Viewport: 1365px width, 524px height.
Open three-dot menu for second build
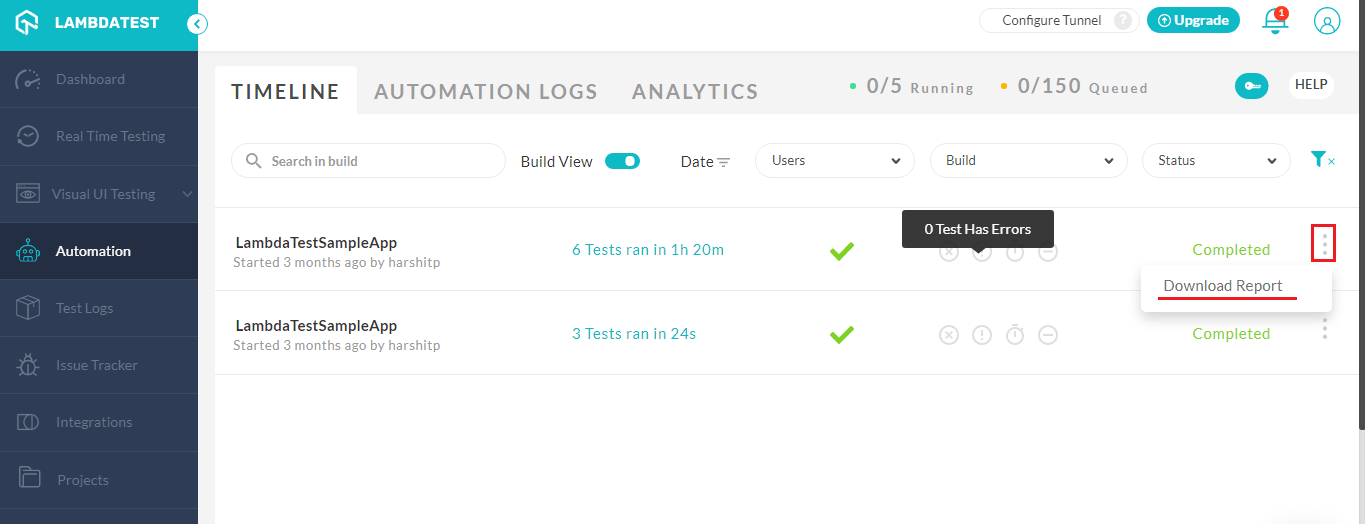[x=1324, y=328]
